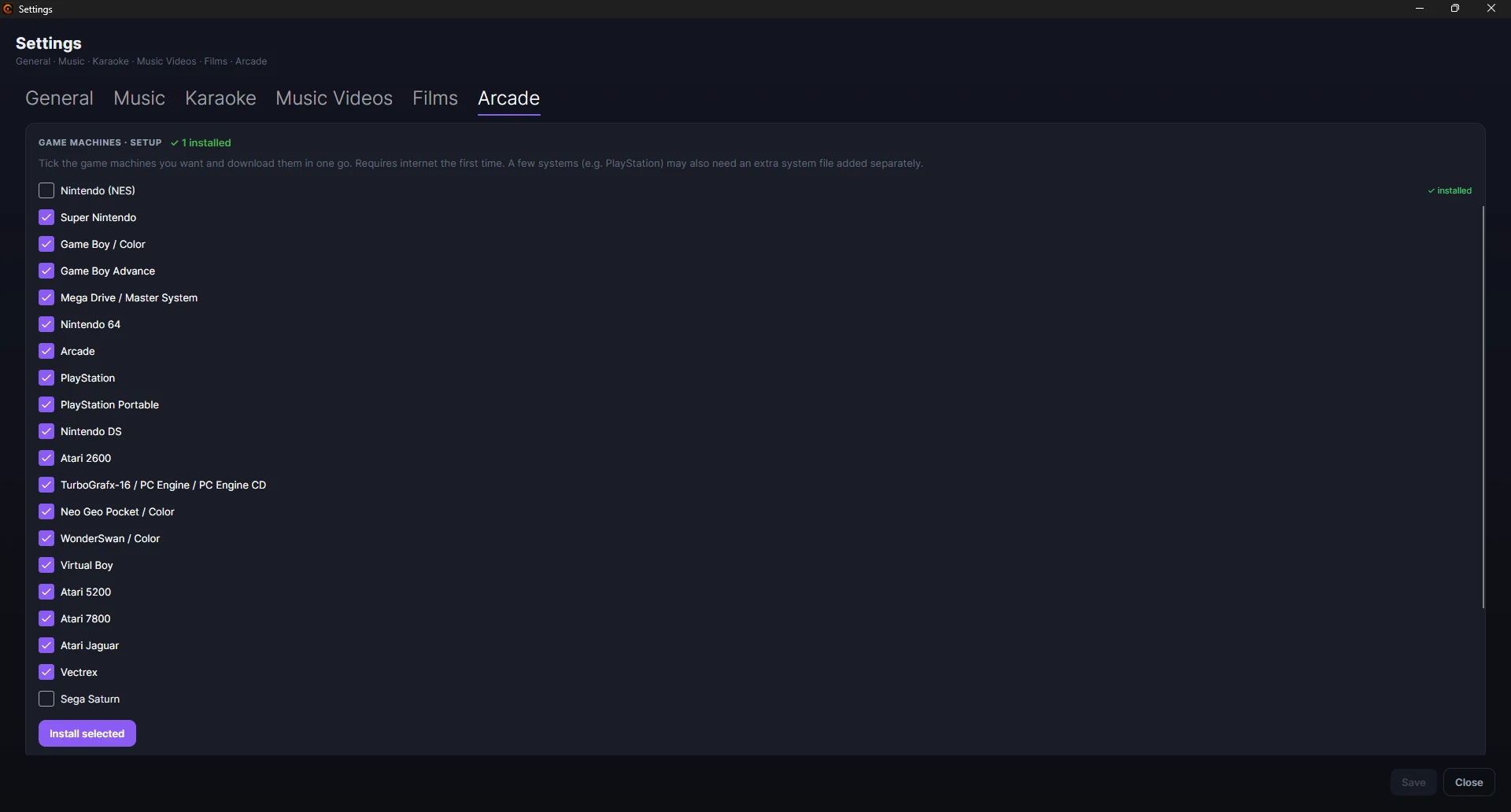This screenshot has height=812, width=1511.
Task: Enable the Sega Saturn checkbox
Action: (x=46, y=699)
